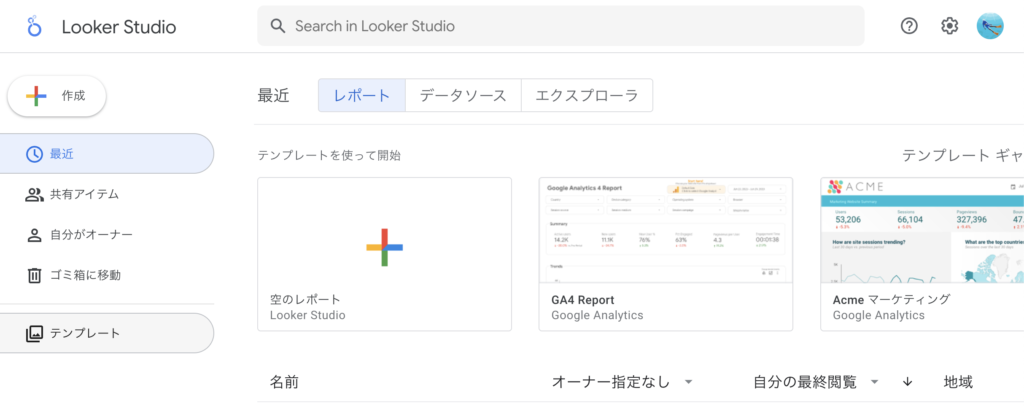Click the テンプレート gallery icon
Viewport: 1024px width, 414px height.
34,333
